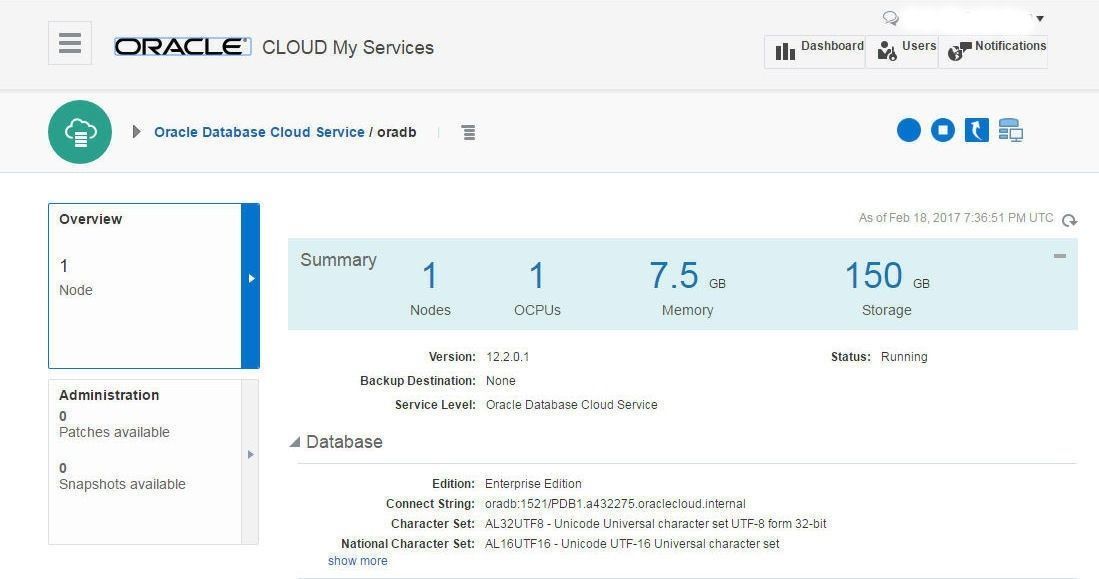Open the chat bubble icon

(x=890, y=18)
